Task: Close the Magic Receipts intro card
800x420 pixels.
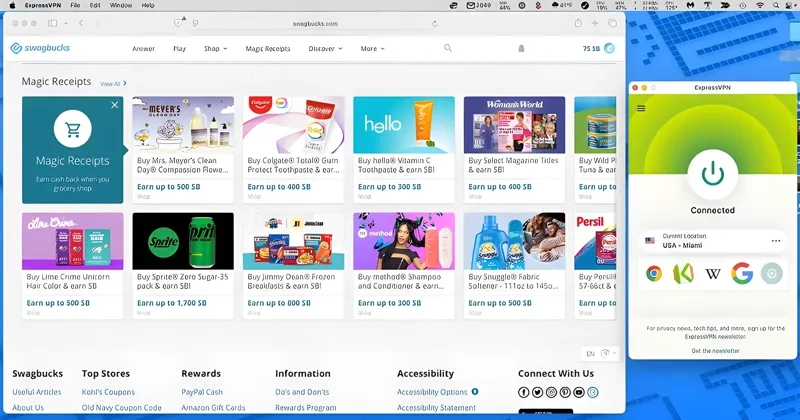Action: coord(114,105)
